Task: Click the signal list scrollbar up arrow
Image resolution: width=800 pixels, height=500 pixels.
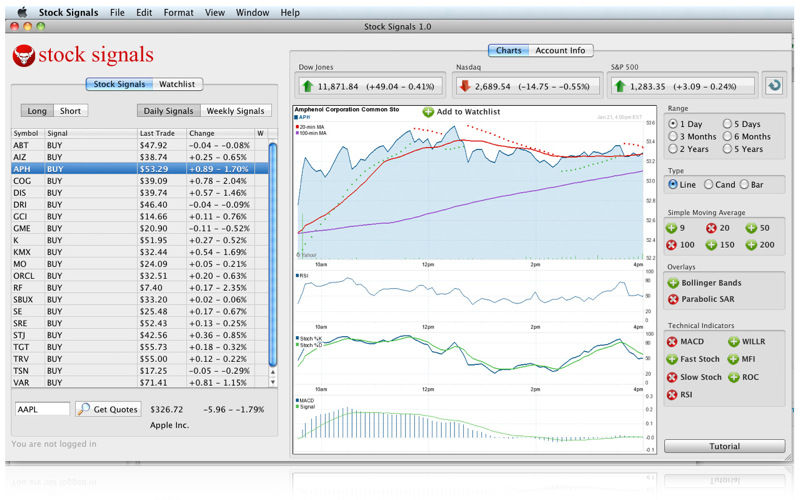Action: point(273,372)
